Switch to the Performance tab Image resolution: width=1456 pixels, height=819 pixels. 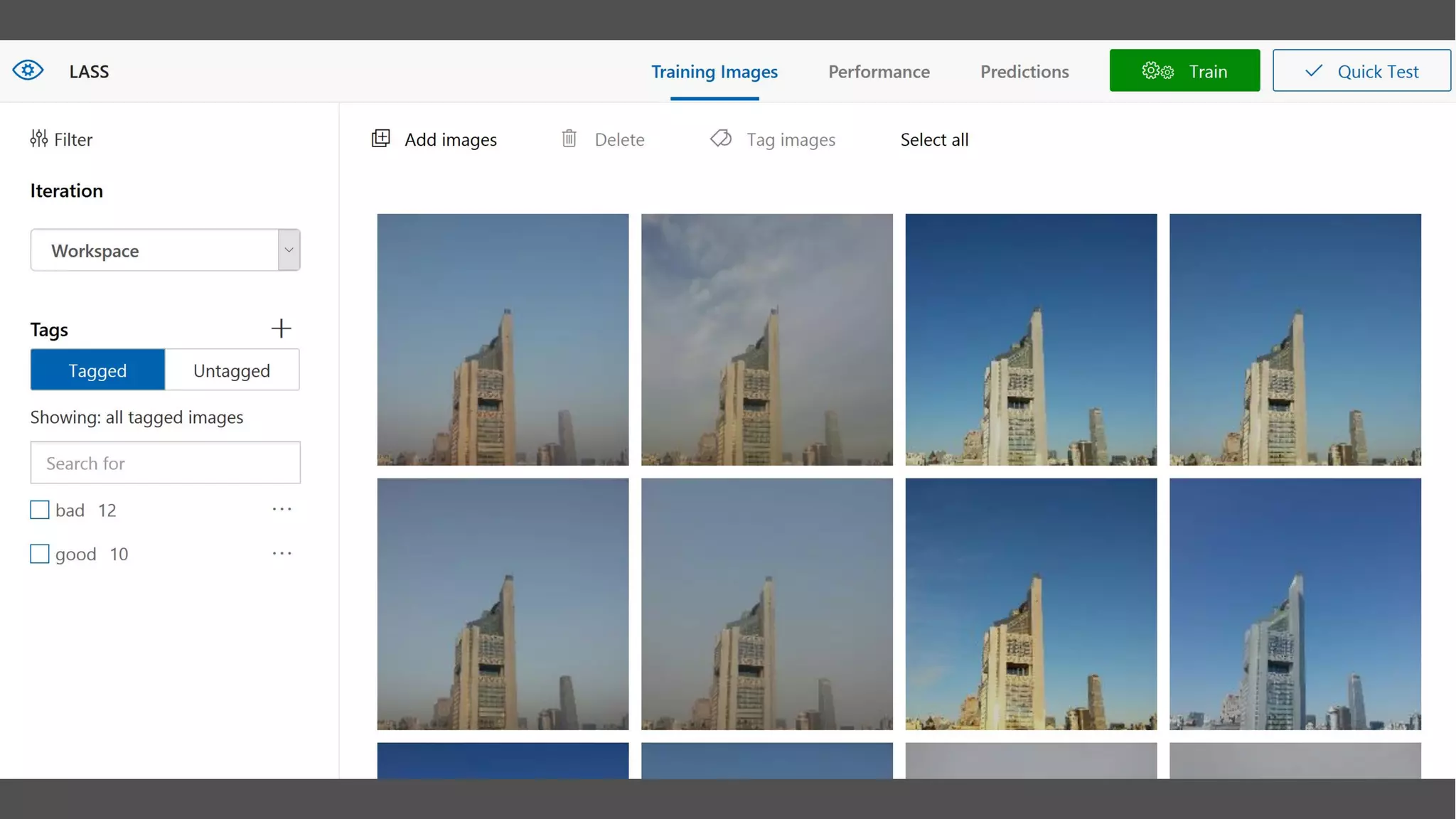(x=879, y=71)
